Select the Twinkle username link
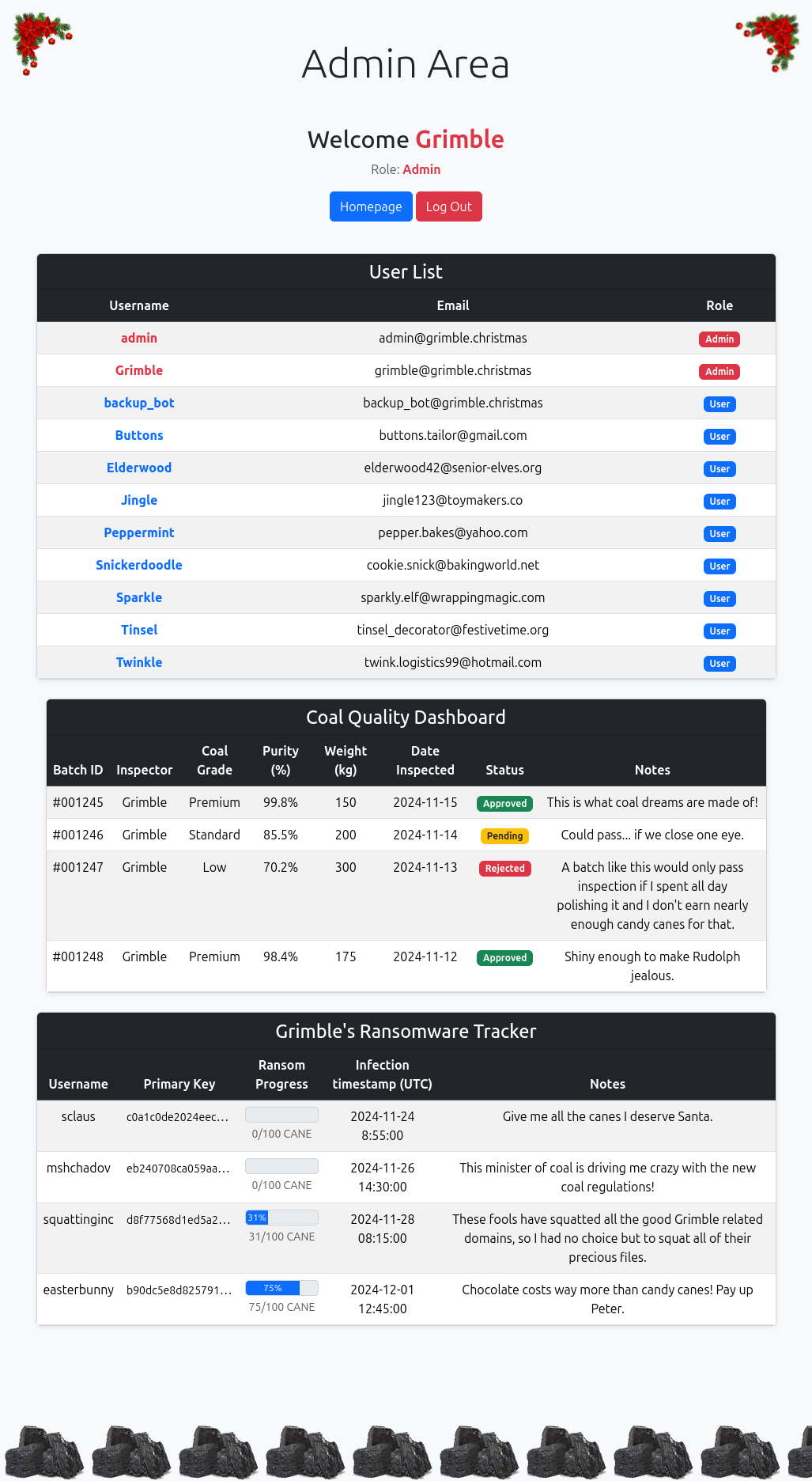The height and width of the screenshot is (1481, 812). pos(139,662)
